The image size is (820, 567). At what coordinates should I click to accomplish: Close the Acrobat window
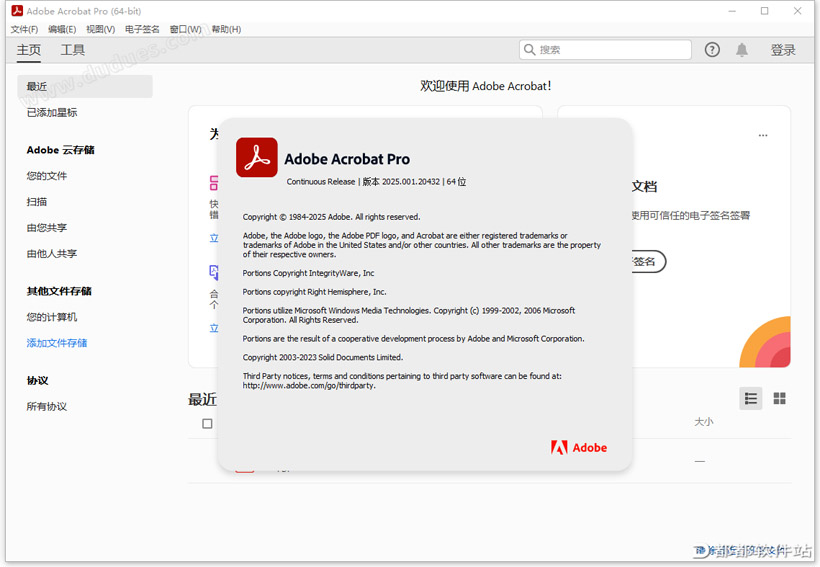pos(798,11)
